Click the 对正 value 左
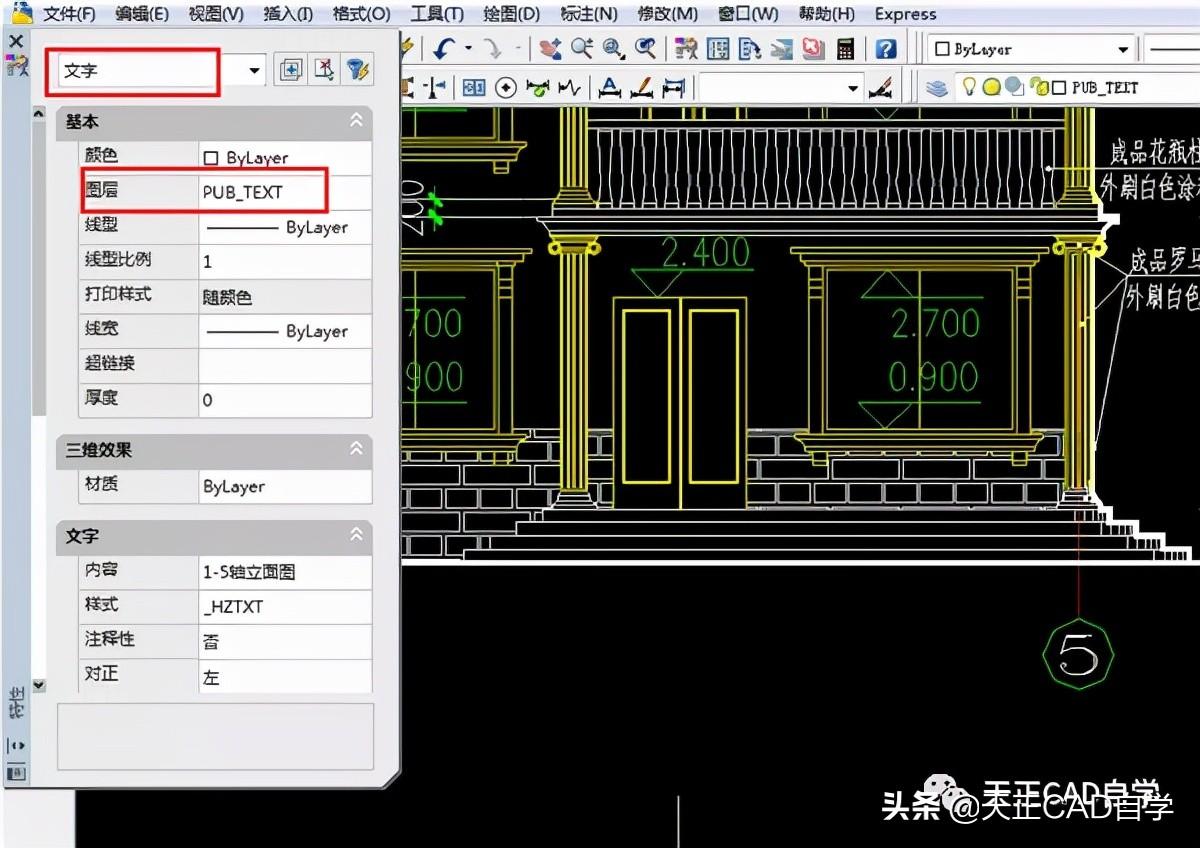 point(211,677)
